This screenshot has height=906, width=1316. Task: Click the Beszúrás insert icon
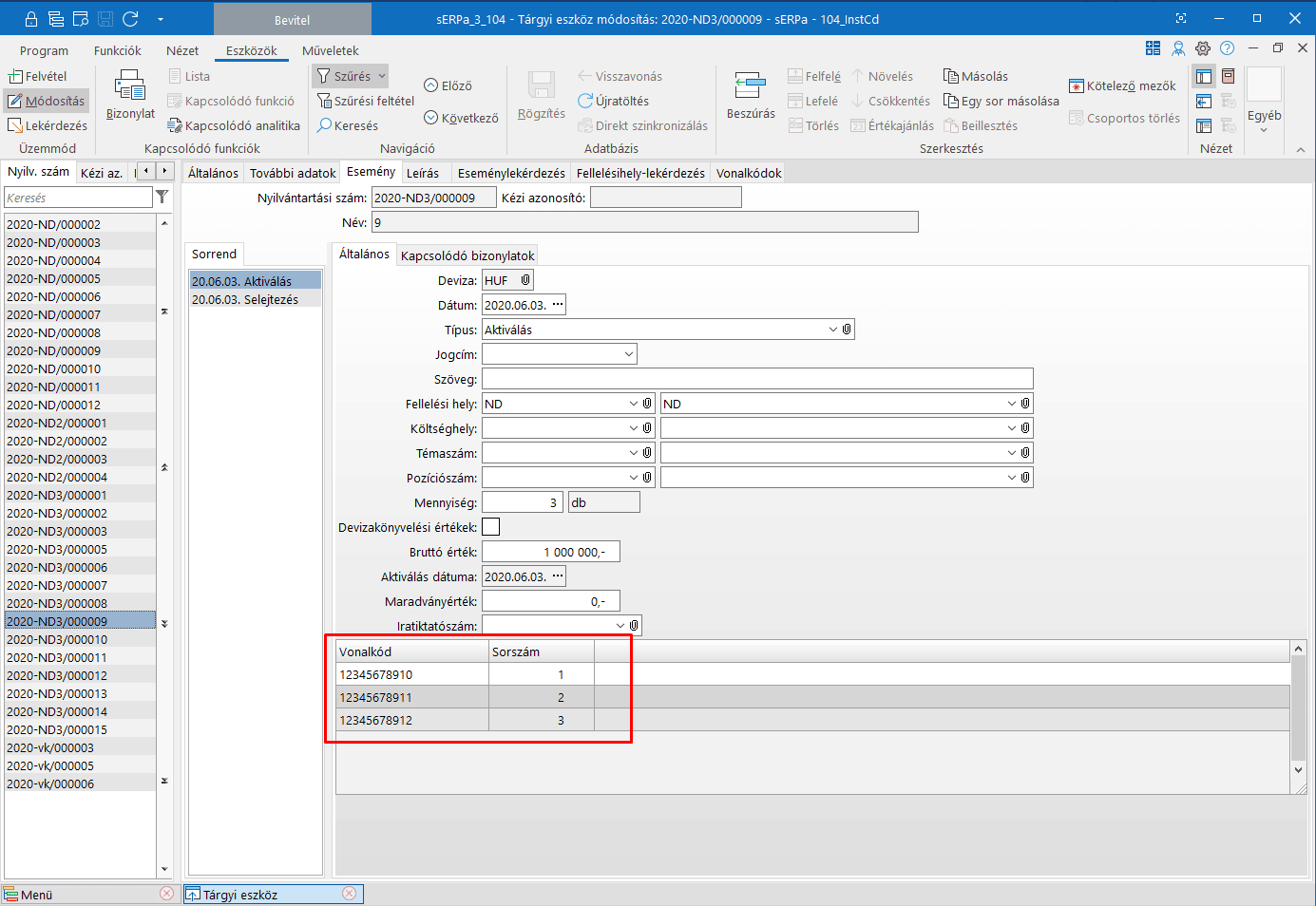pos(750,86)
